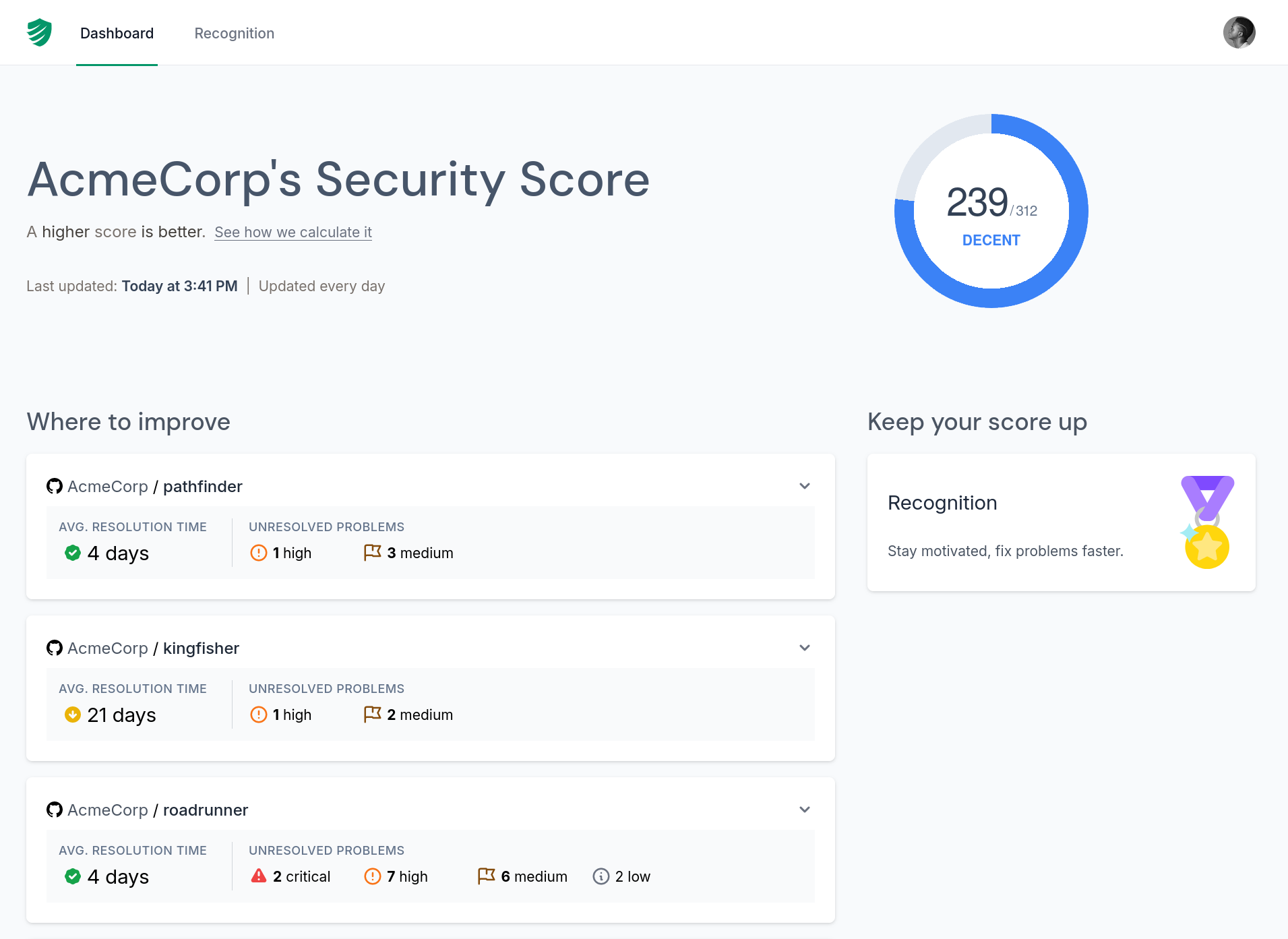Click the green shield app logo
Viewport: 1288px width, 939px height.
click(x=39, y=32)
